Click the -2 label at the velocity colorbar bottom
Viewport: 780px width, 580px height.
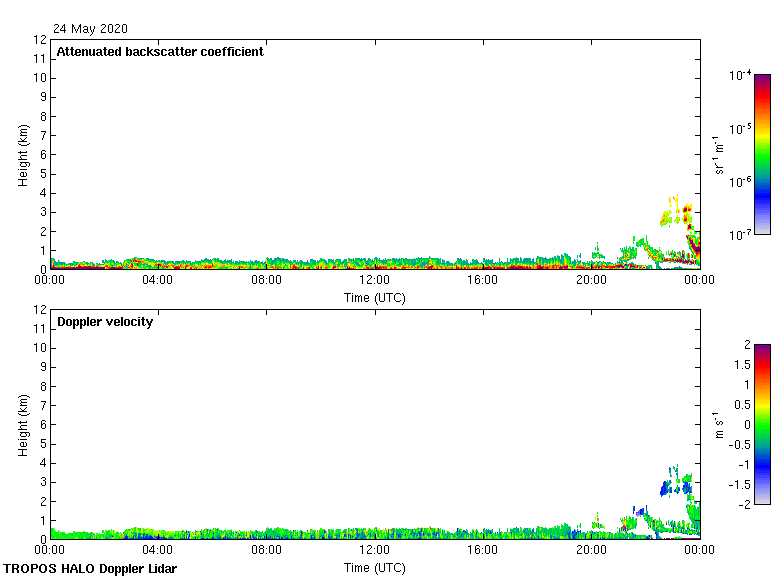click(743, 504)
